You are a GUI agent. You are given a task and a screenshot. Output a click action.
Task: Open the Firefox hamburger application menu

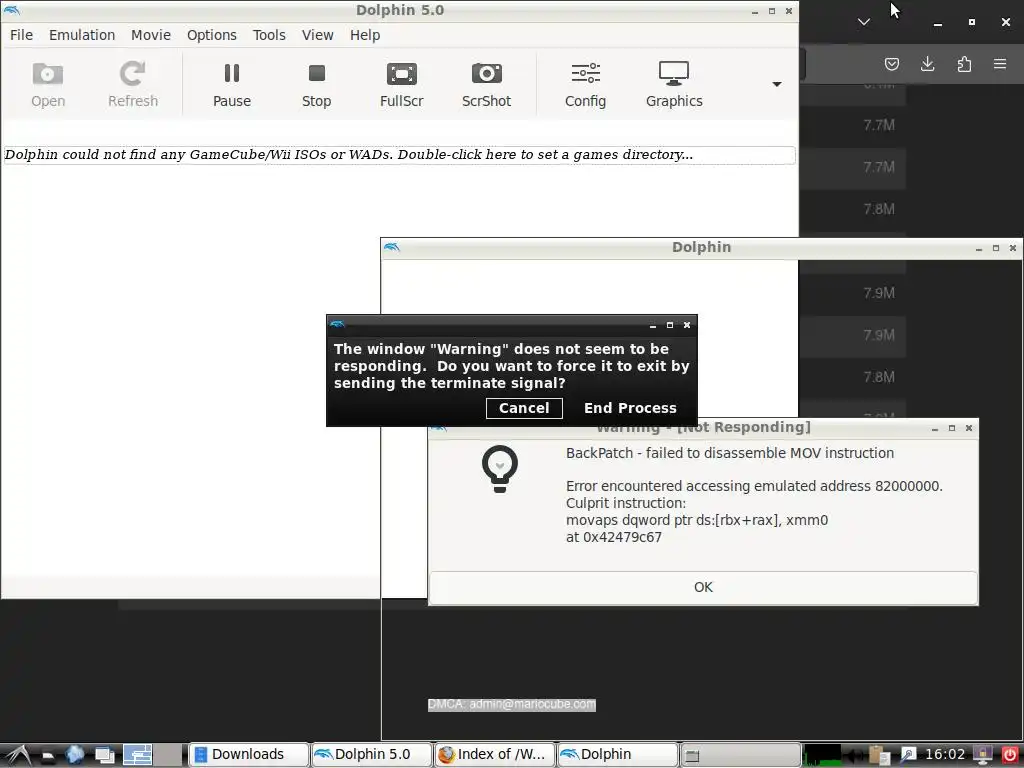click(x=1000, y=64)
